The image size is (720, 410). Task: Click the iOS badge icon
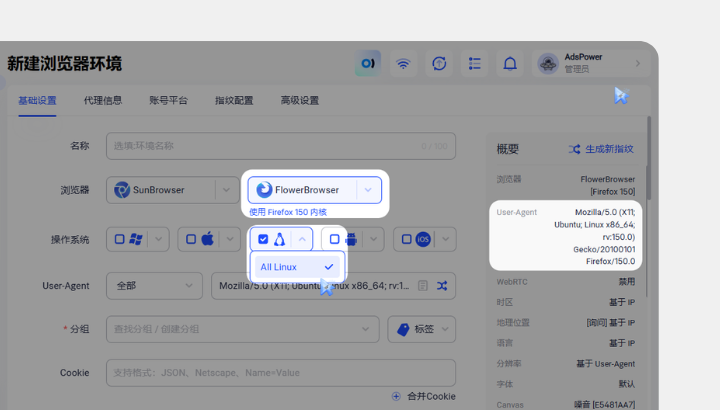(x=423, y=239)
